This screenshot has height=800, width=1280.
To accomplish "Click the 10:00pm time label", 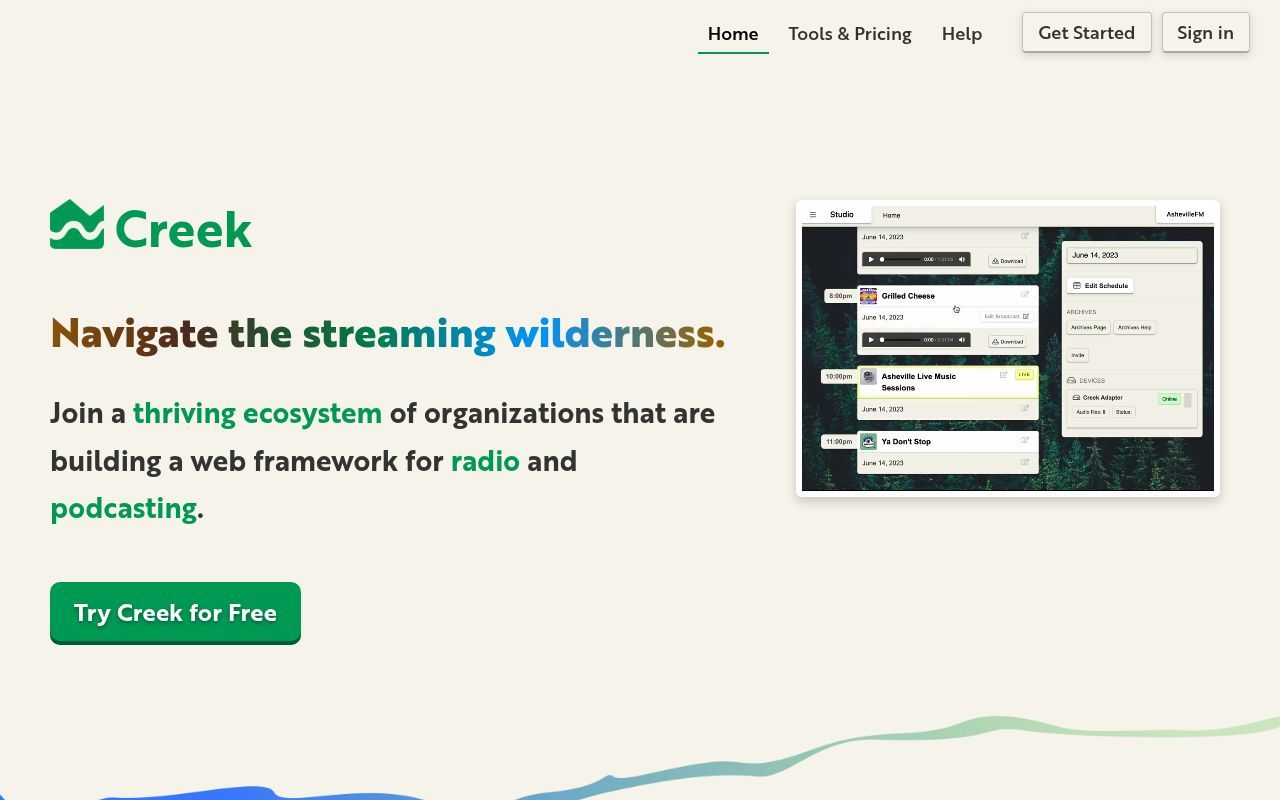I will coord(839,376).
